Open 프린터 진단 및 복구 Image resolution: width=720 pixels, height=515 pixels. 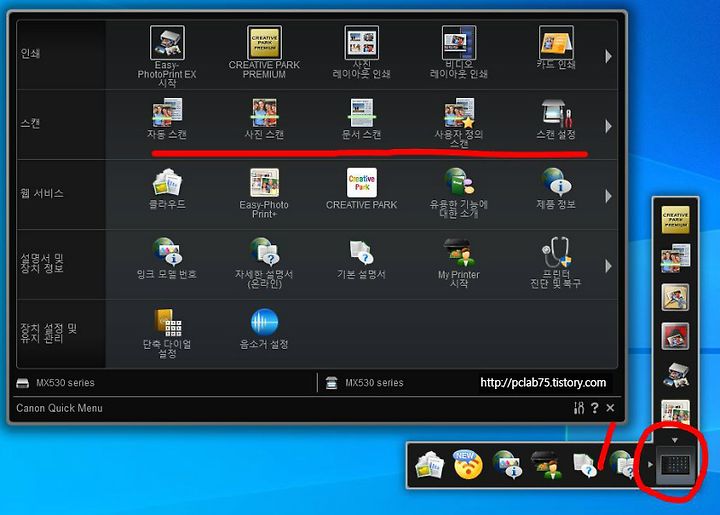coord(556,263)
